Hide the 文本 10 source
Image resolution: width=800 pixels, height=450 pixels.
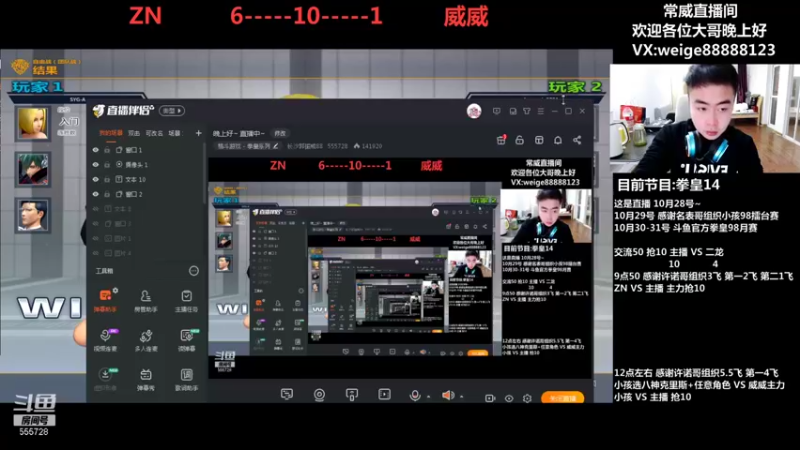(95, 180)
